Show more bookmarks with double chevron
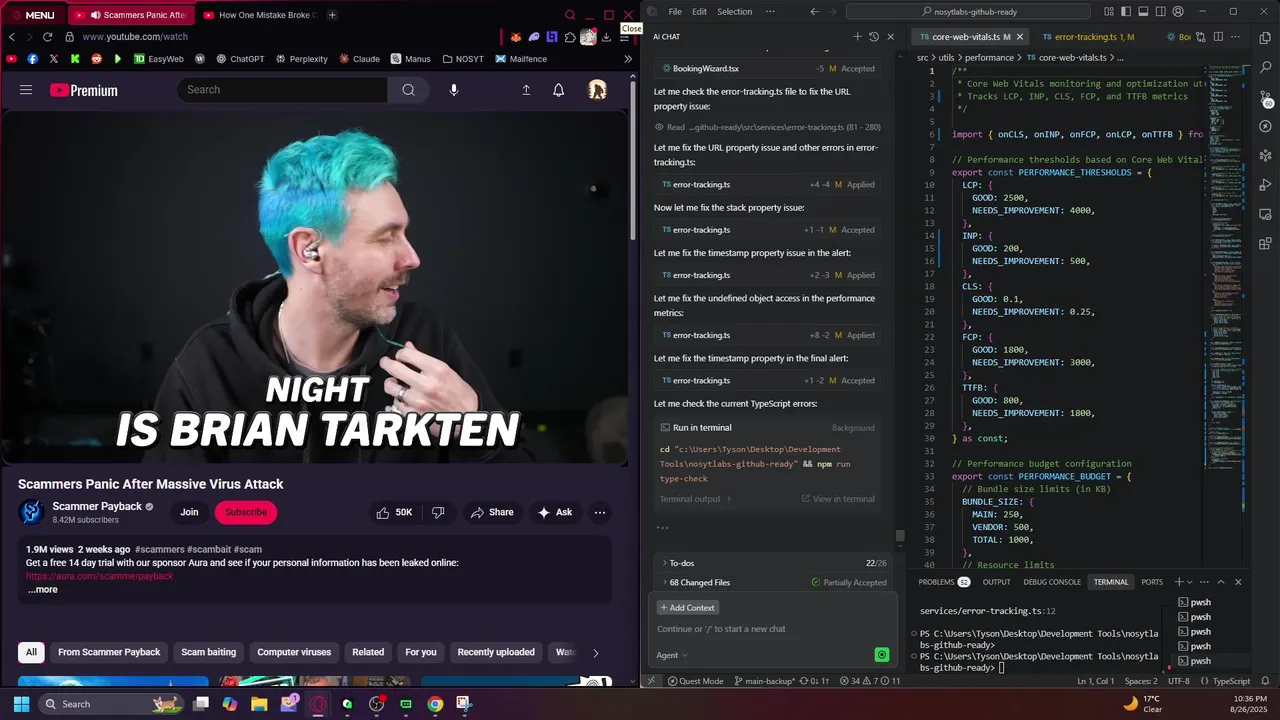This screenshot has height=720, width=1280. 628,59
